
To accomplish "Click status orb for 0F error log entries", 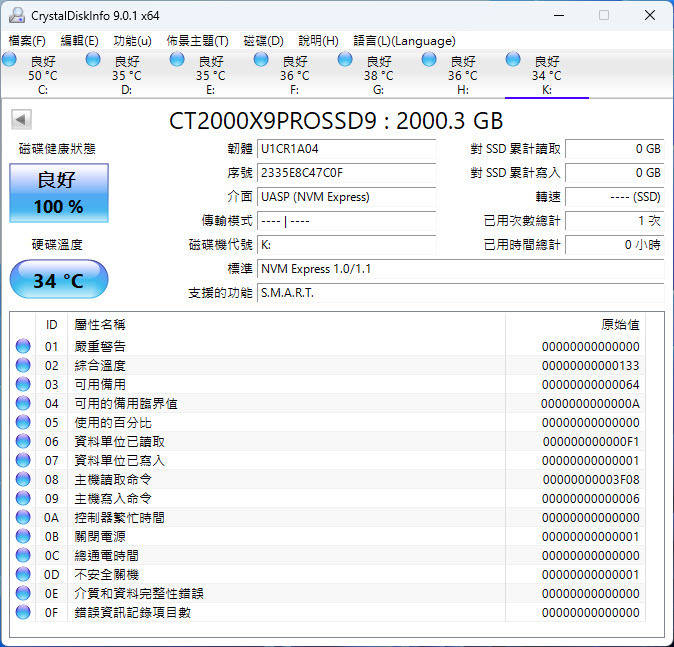I will [23, 612].
